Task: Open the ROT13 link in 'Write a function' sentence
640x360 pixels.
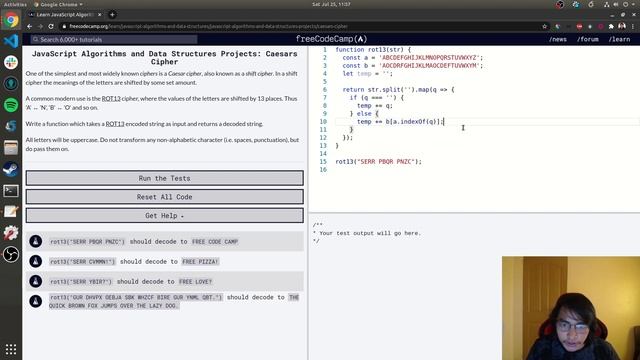Action: 115,124
